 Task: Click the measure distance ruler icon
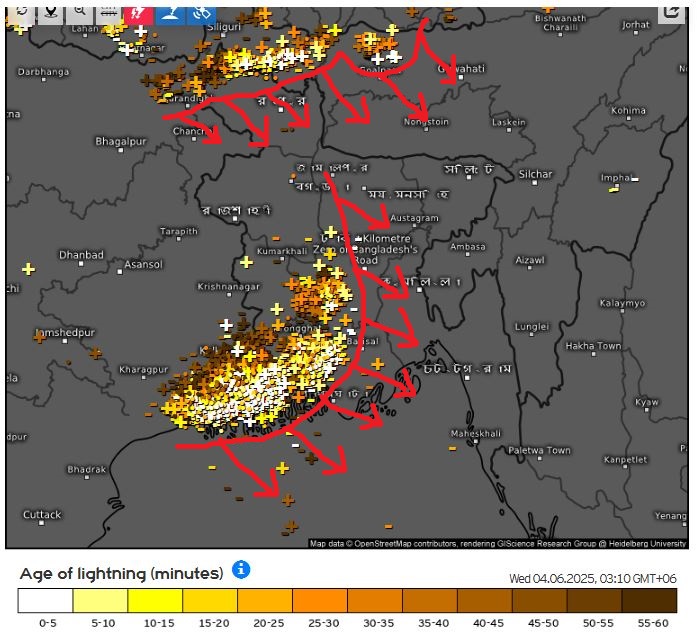pyautogui.click(x=109, y=12)
